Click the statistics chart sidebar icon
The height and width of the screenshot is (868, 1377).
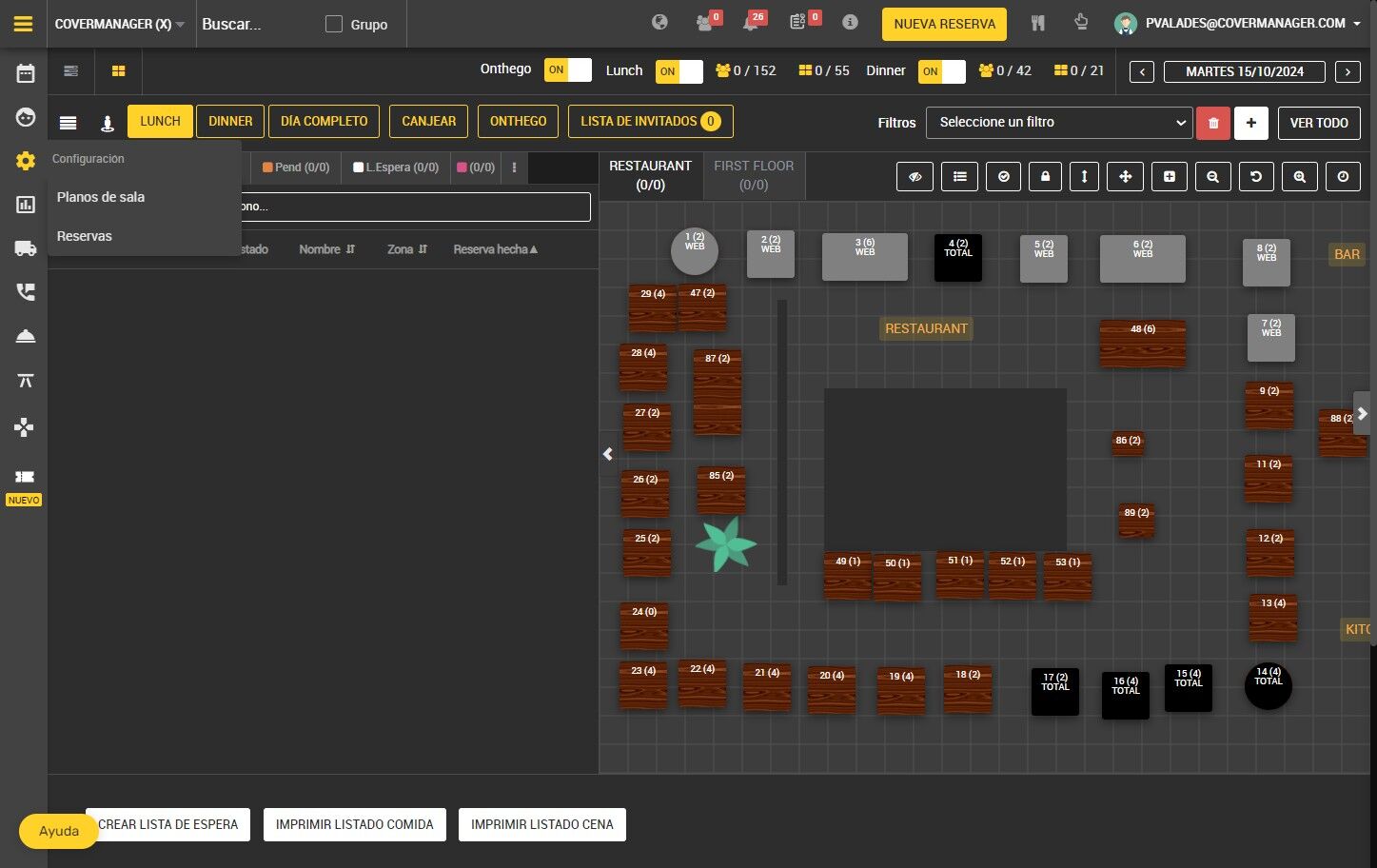(26, 205)
